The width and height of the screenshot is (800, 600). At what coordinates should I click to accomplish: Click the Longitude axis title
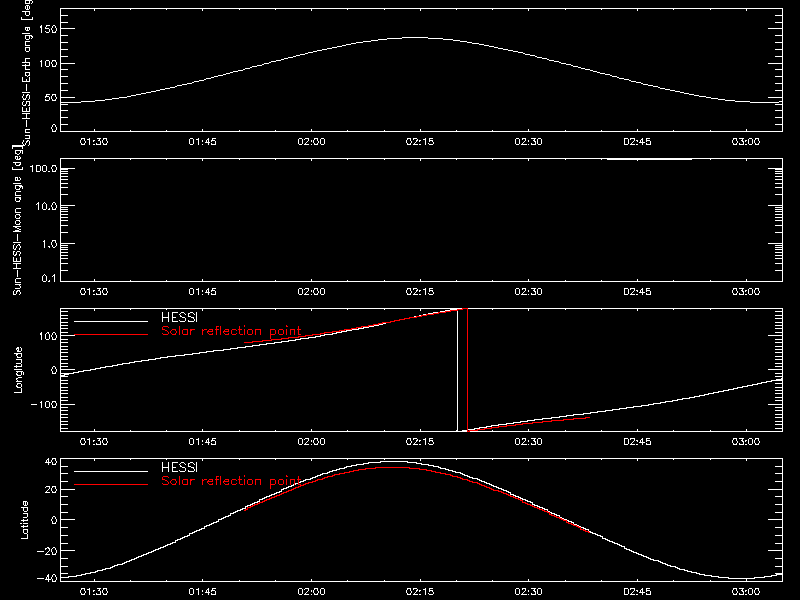coord(18,370)
